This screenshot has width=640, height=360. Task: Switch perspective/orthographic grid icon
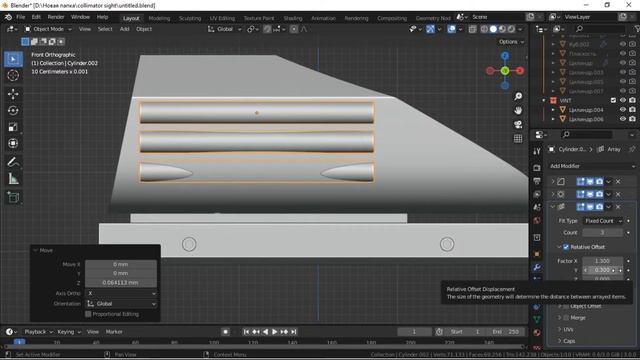coord(518,139)
